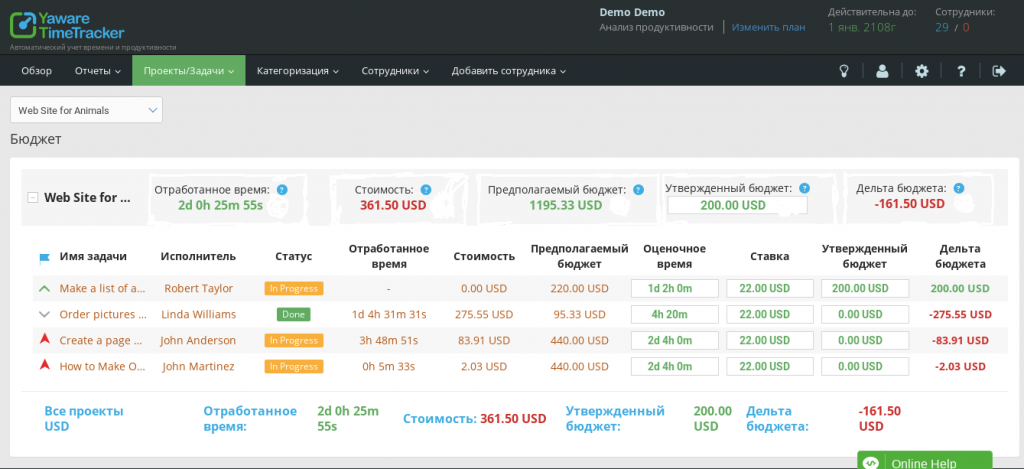This screenshot has height=469, width=1024.
Task: Open the user profile icon
Action: 882,71
